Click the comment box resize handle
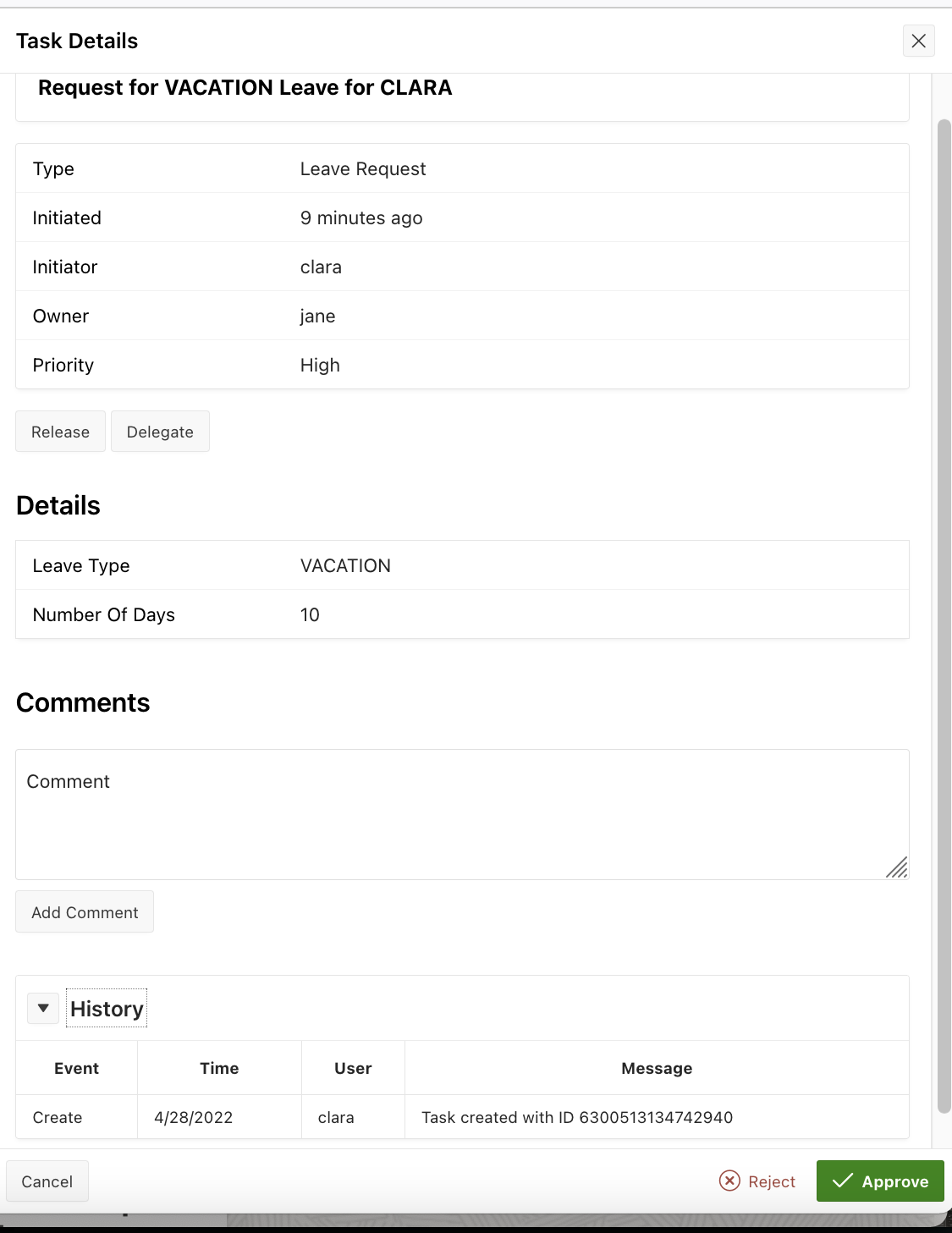Image resolution: width=952 pixels, height=1233 pixels. pyautogui.click(x=897, y=867)
